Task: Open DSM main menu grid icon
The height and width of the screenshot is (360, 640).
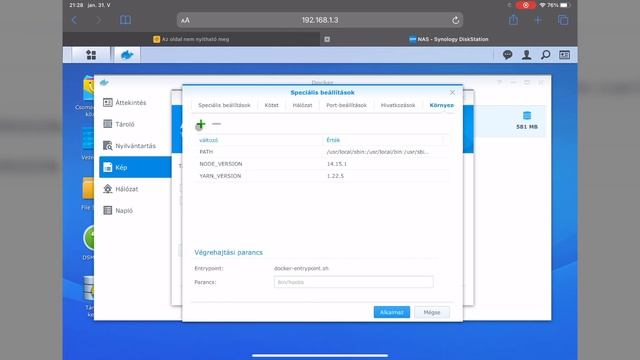Action: point(91,55)
